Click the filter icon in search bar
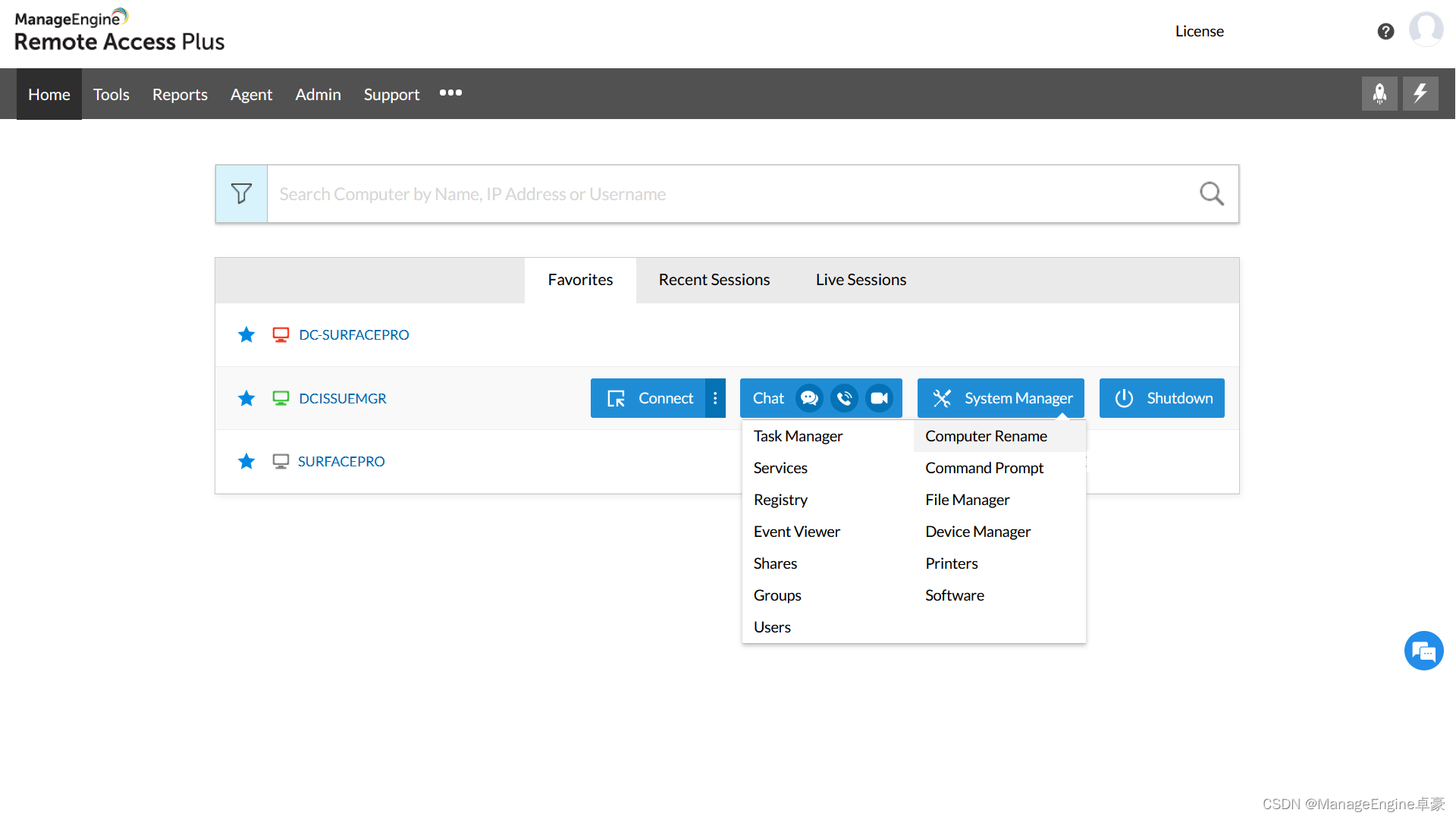This screenshot has height=819, width=1456. point(241,193)
